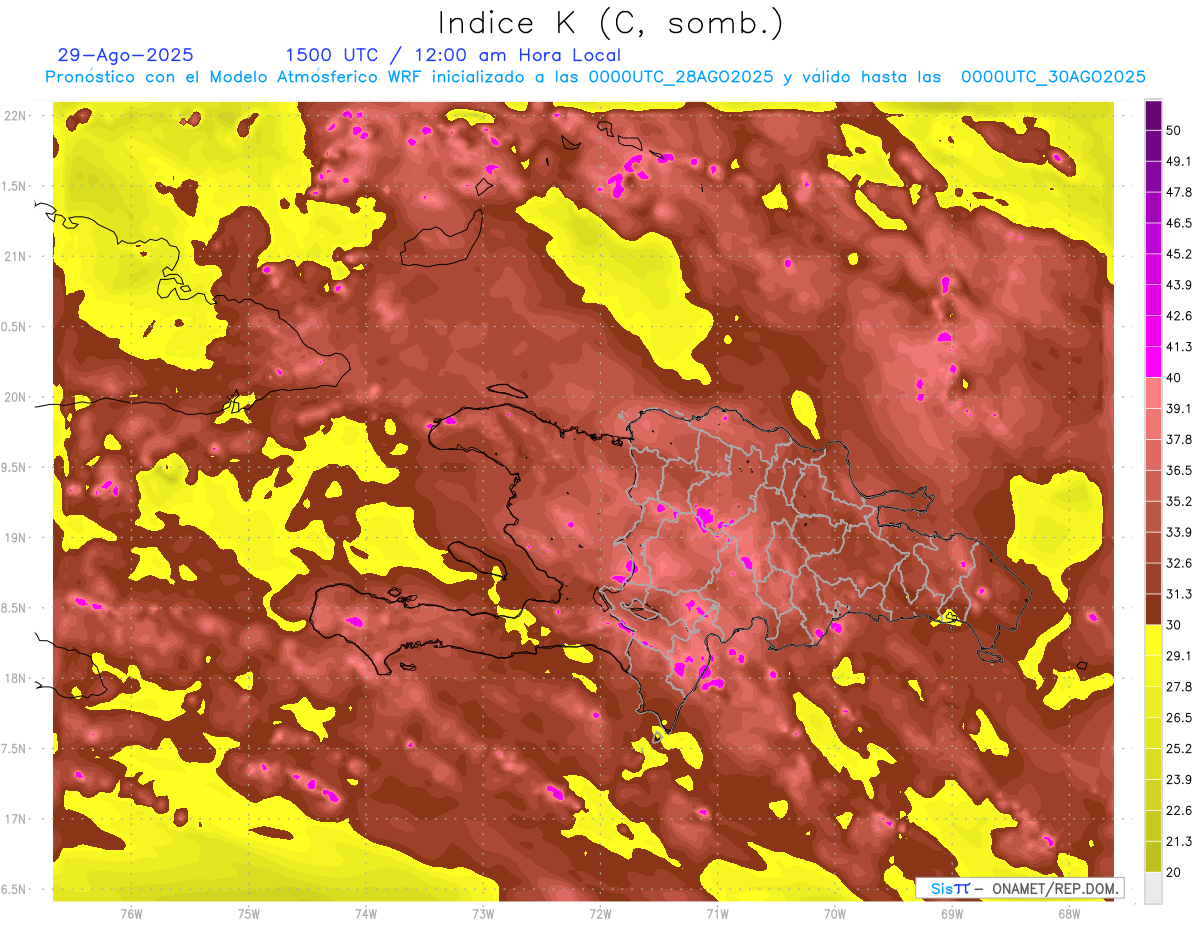Screen dimensions: 1200x927
Task: Click the 'SisTT - ONAMET/REP.DOM.' credit box
Action: tap(1019, 888)
